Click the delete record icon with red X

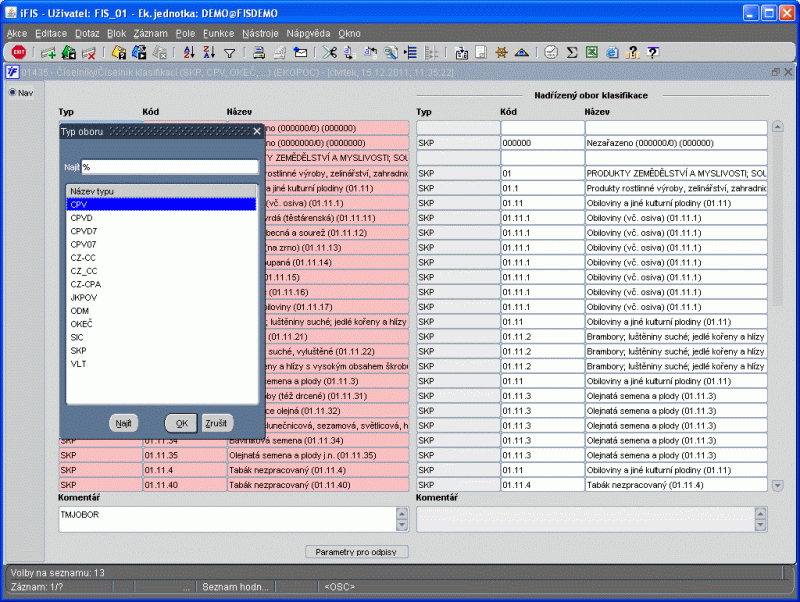click(89, 53)
